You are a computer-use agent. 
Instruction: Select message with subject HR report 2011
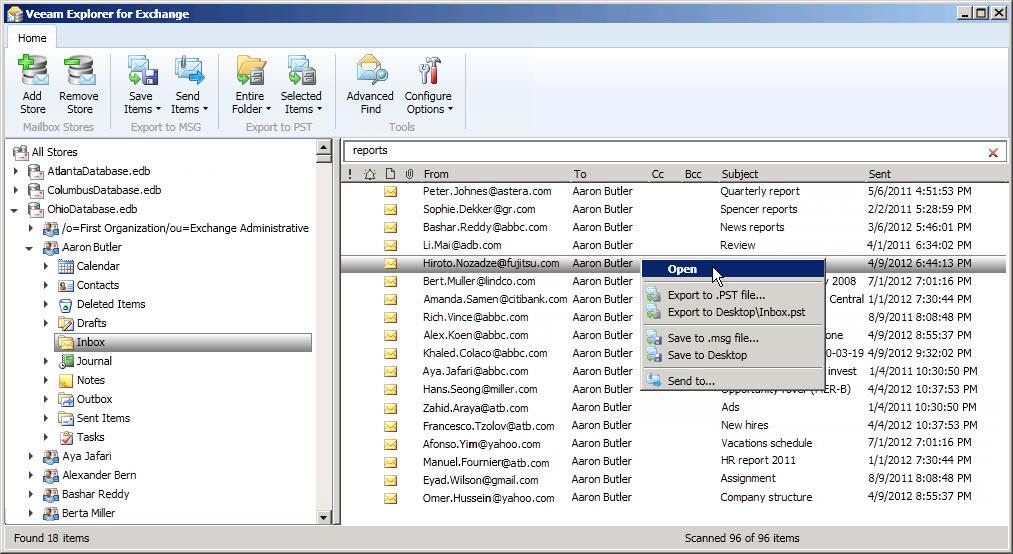673,461
